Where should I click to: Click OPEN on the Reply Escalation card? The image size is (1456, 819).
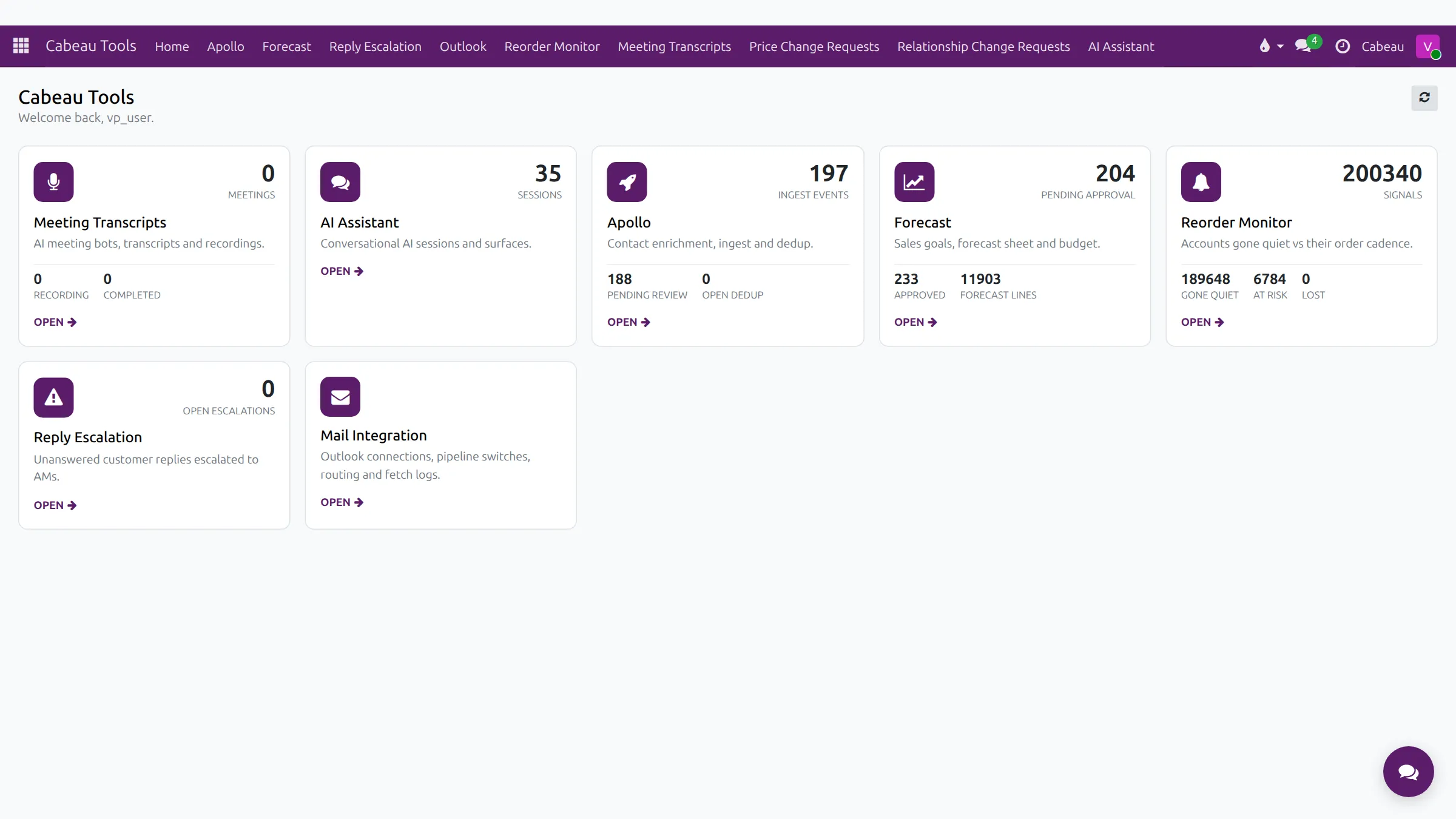click(x=55, y=505)
